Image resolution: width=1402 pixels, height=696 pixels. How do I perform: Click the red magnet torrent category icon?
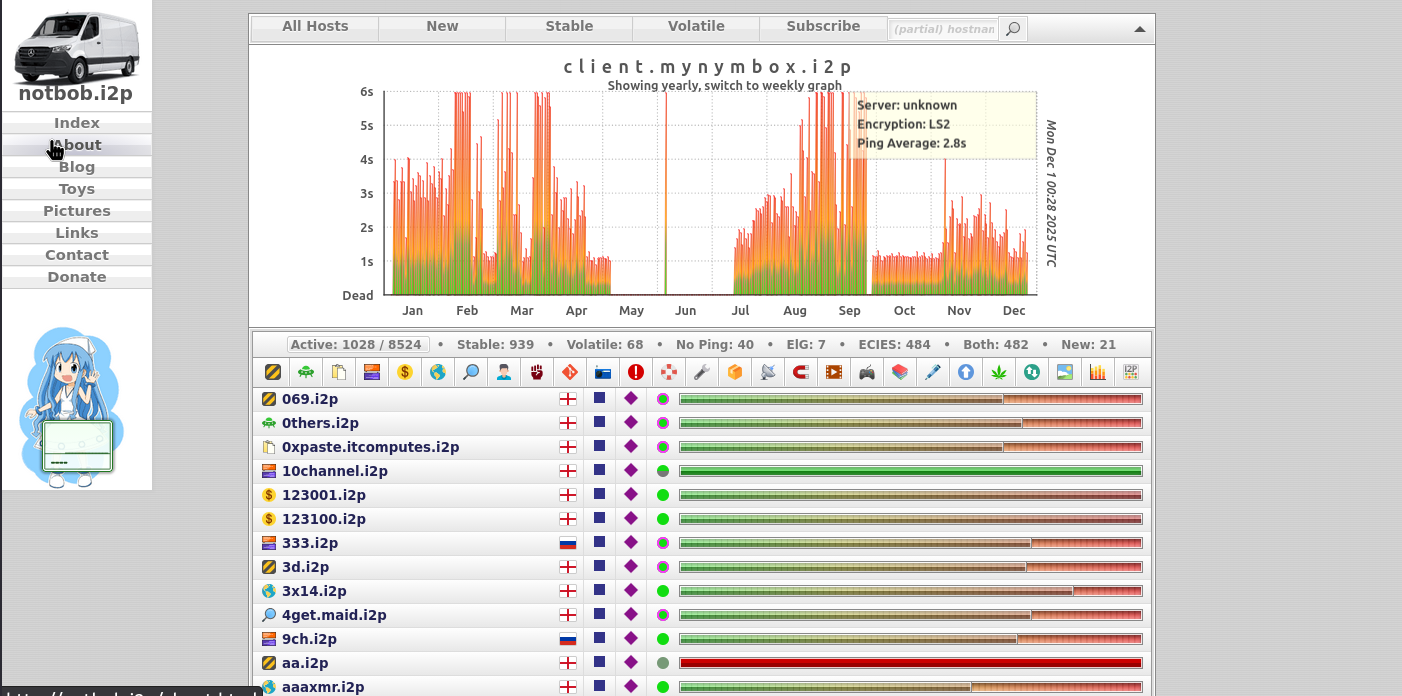pyautogui.click(x=801, y=372)
